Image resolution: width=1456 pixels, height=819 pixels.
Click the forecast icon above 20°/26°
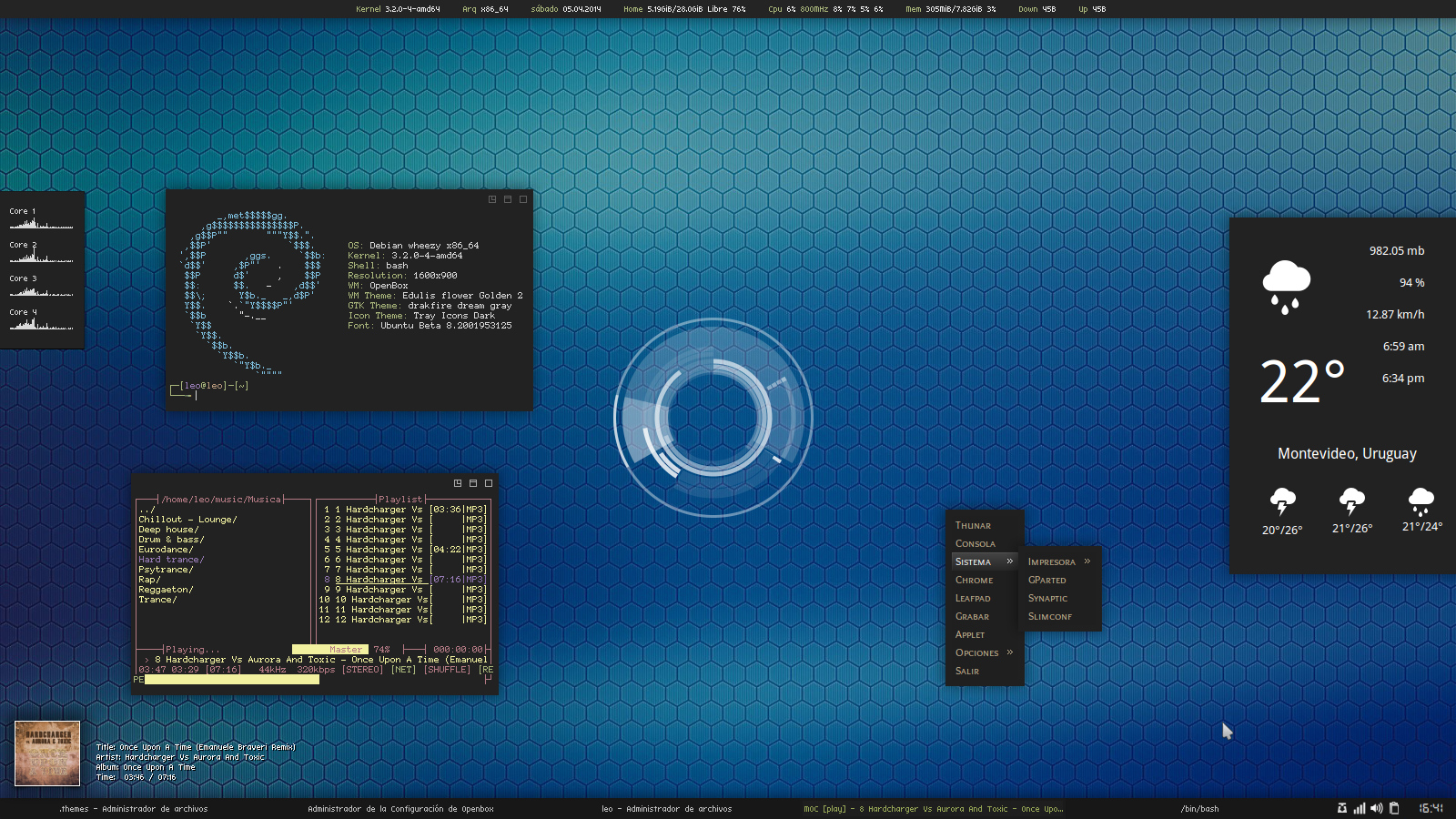tap(1282, 501)
